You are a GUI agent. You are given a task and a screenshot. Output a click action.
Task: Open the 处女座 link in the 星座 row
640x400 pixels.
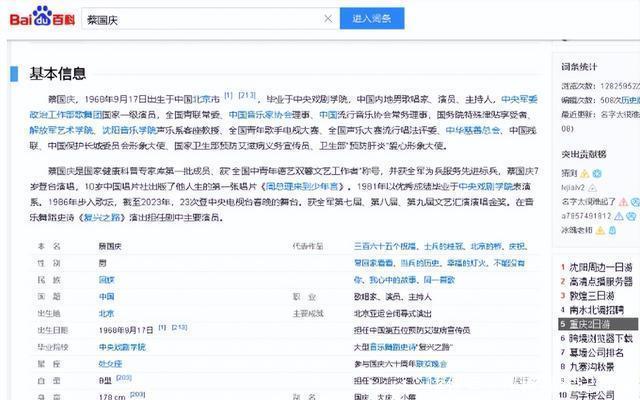110,364
